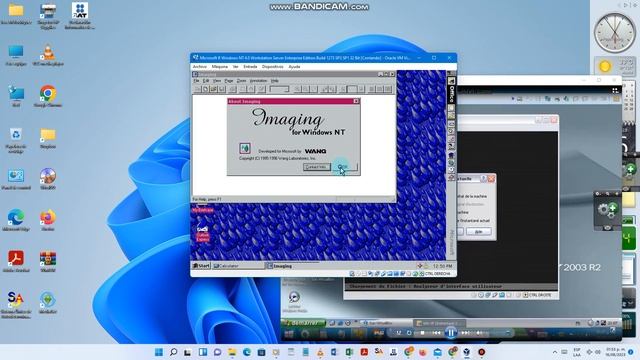Screen dimensions: 640x360
Task: Open the Edit menu in Imaging
Action: coord(206,81)
